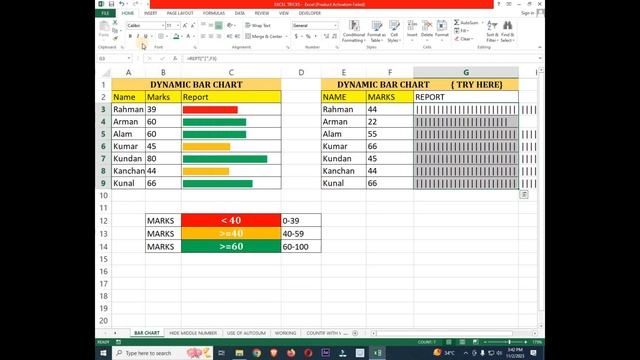Image resolution: width=640 pixels, height=360 pixels.
Task: Toggle Wrap Text
Action: tap(258, 25)
